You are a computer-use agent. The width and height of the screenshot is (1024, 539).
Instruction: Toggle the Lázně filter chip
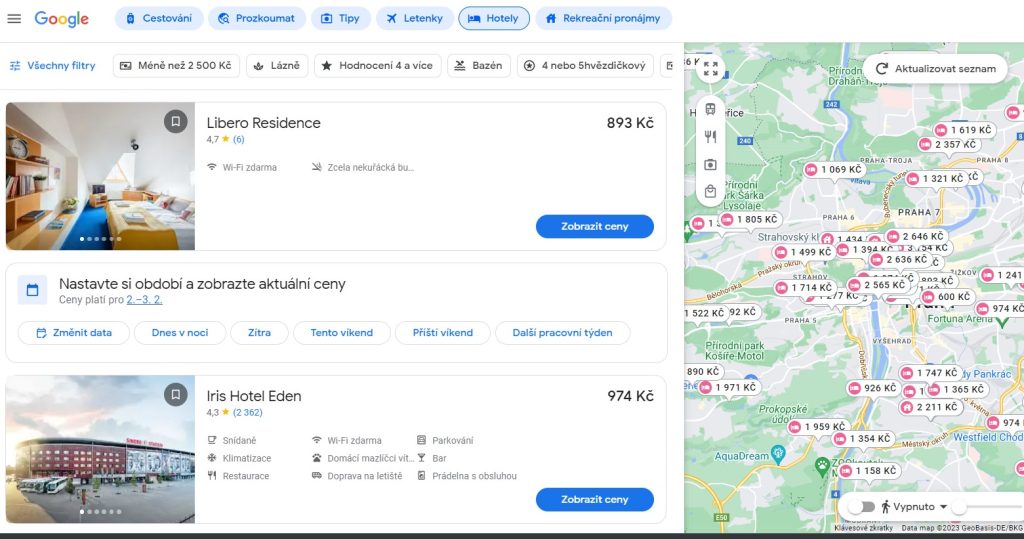[277, 65]
